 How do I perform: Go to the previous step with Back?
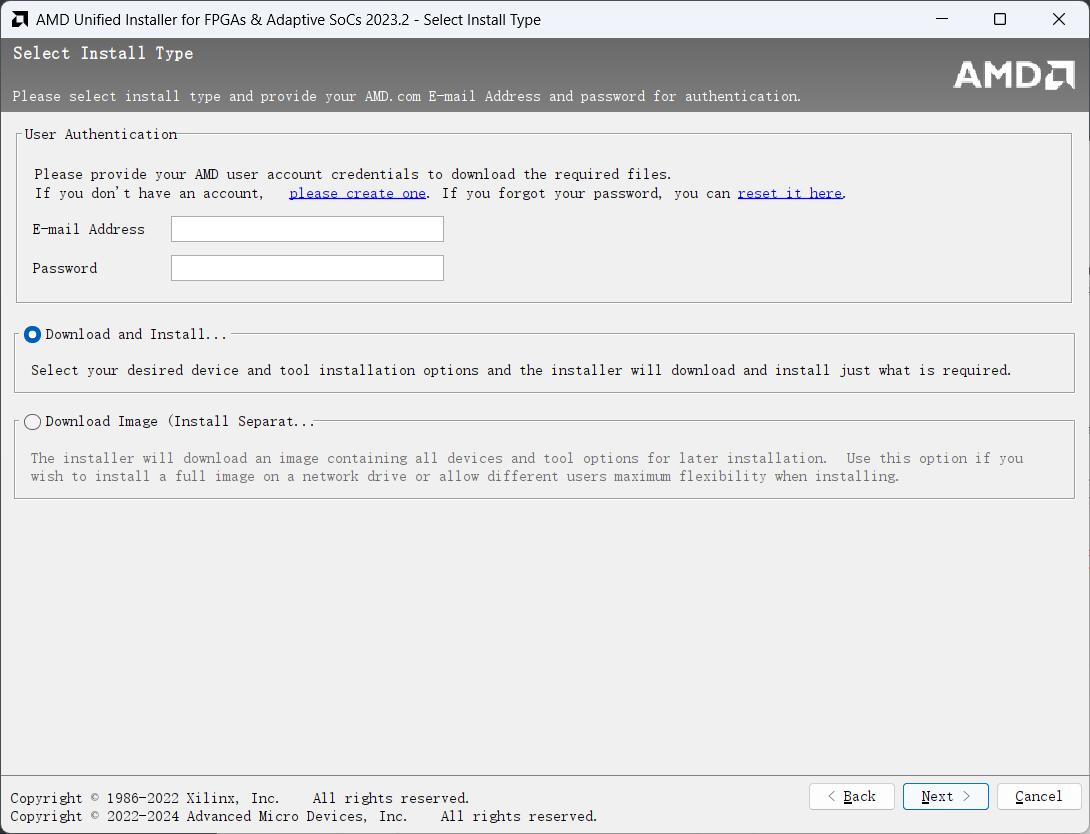[x=851, y=796]
